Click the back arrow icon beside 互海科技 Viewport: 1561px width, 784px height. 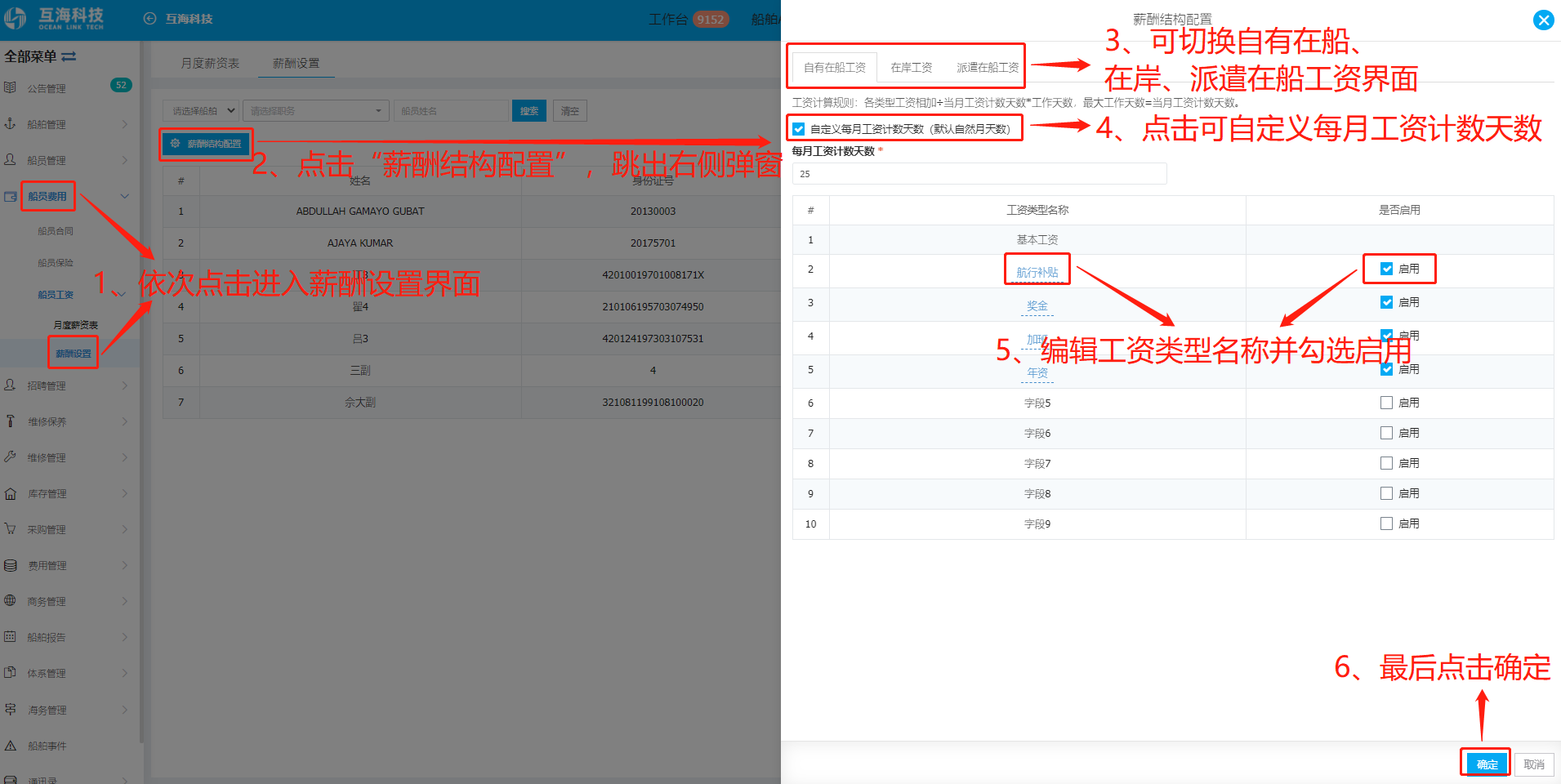(149, 19)
